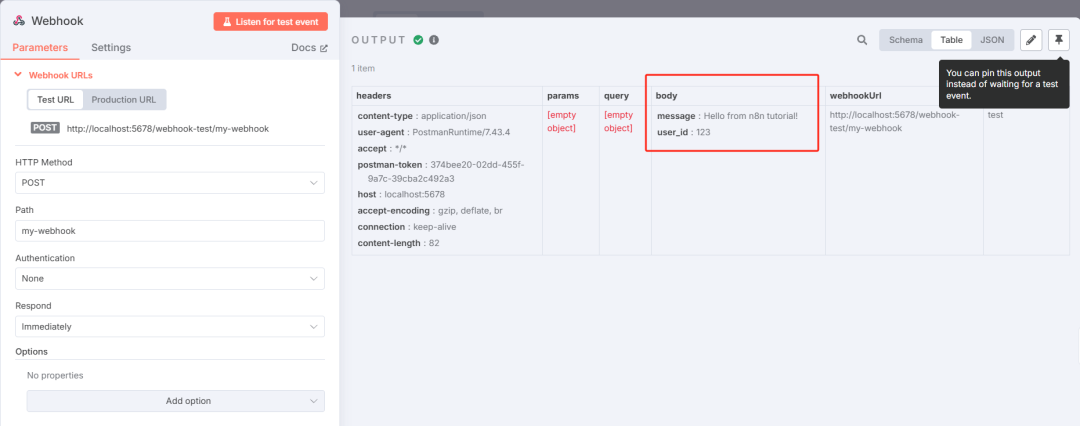Switch to the Settings tab
The width and height of the screenshot is (1080, 426).
coord(111,48)
